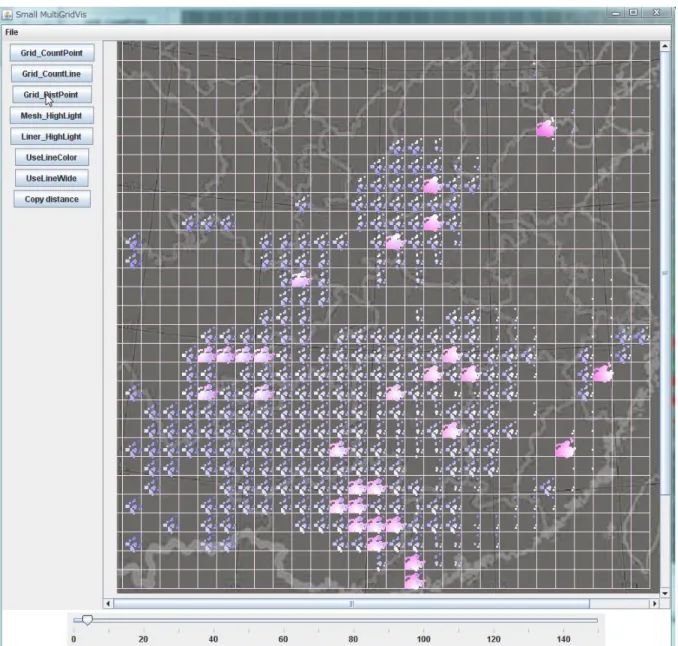Click the Copy distance button
This screenshot has height=646, width=678.
tap(52, 199)
